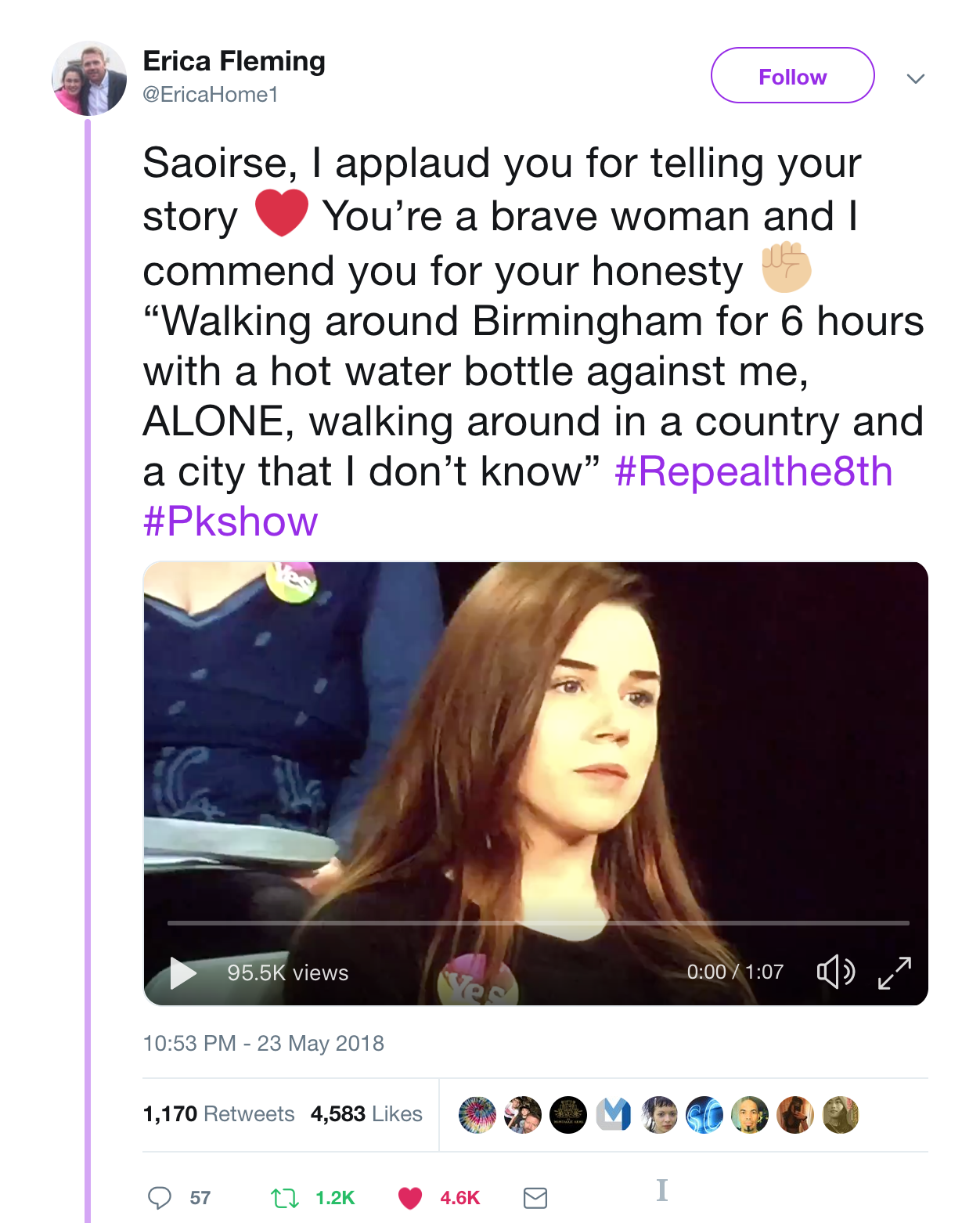Viewport: 980px width, 1223px height.
Task: Mute the video volume speaker icon
Action: pyautogui.click(x=835, y=972)
